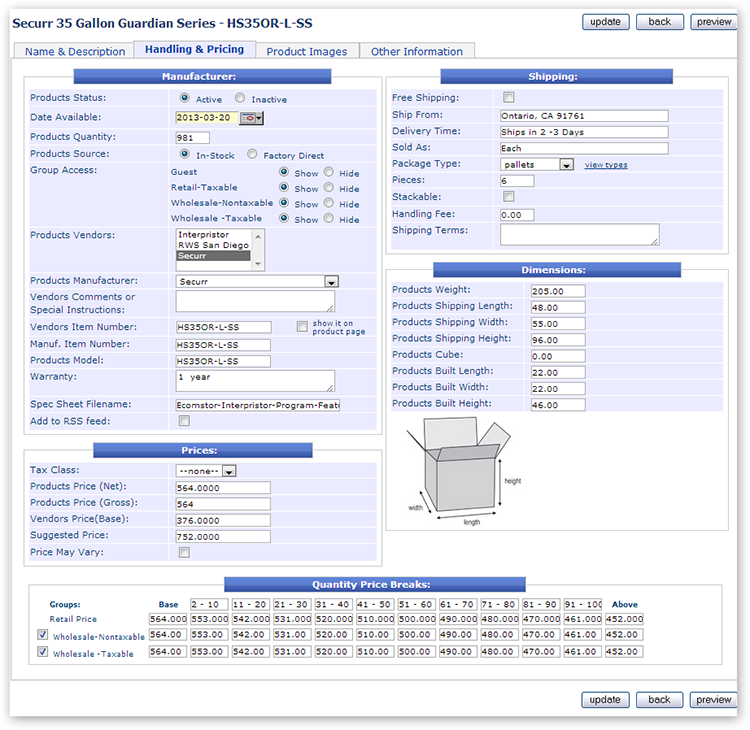Select Interpristor in Products Vendors list
The width and height of the screenshot is (750, 730).
[x=213, y=234]
